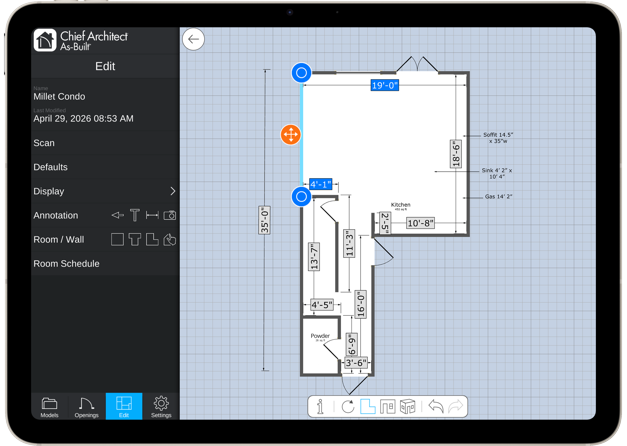This screenshot has width=627, height=446.
Task: Click the Last Modified date value
Action: pos(84,118)
